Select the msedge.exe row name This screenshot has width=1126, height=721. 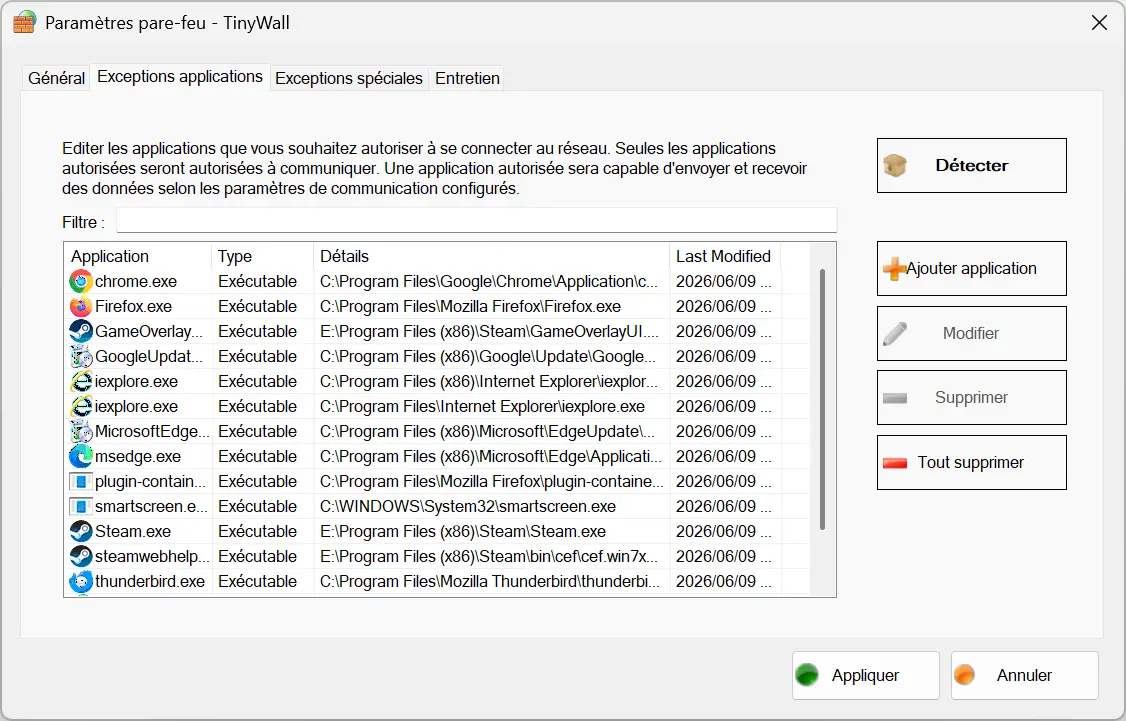(138, 457)
